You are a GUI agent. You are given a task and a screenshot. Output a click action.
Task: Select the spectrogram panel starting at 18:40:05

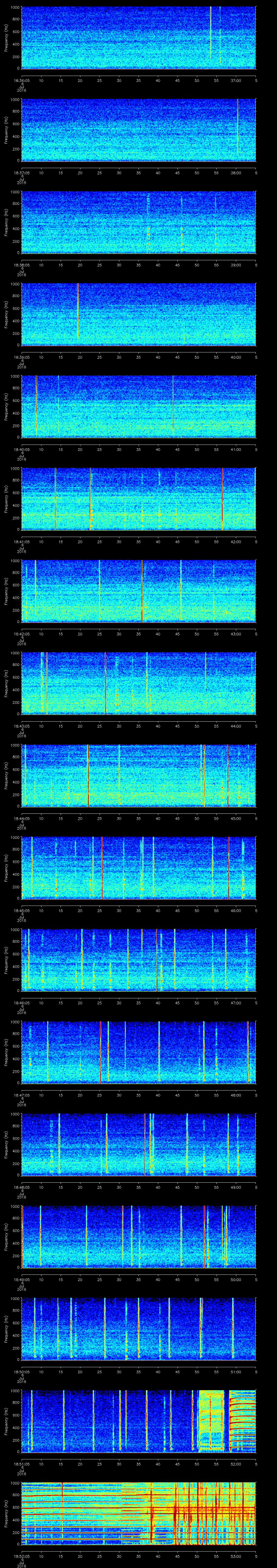tap(138, 407)
